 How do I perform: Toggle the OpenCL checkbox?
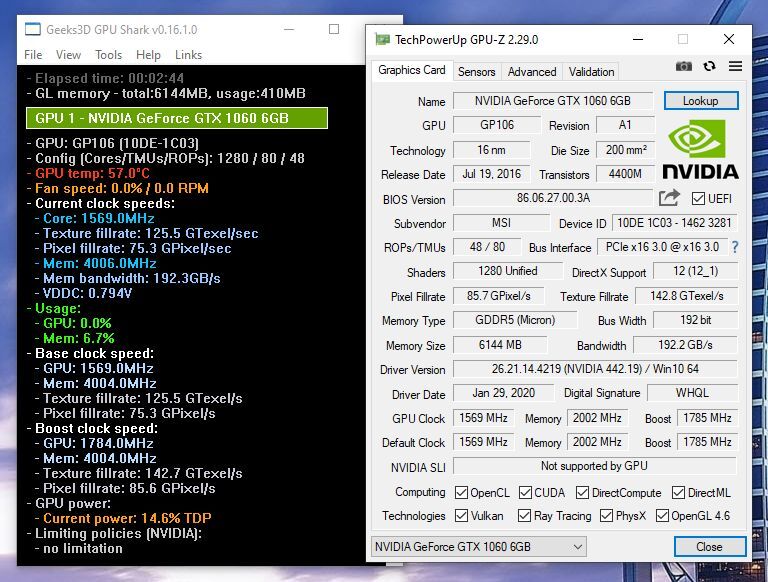pos(461,492)
